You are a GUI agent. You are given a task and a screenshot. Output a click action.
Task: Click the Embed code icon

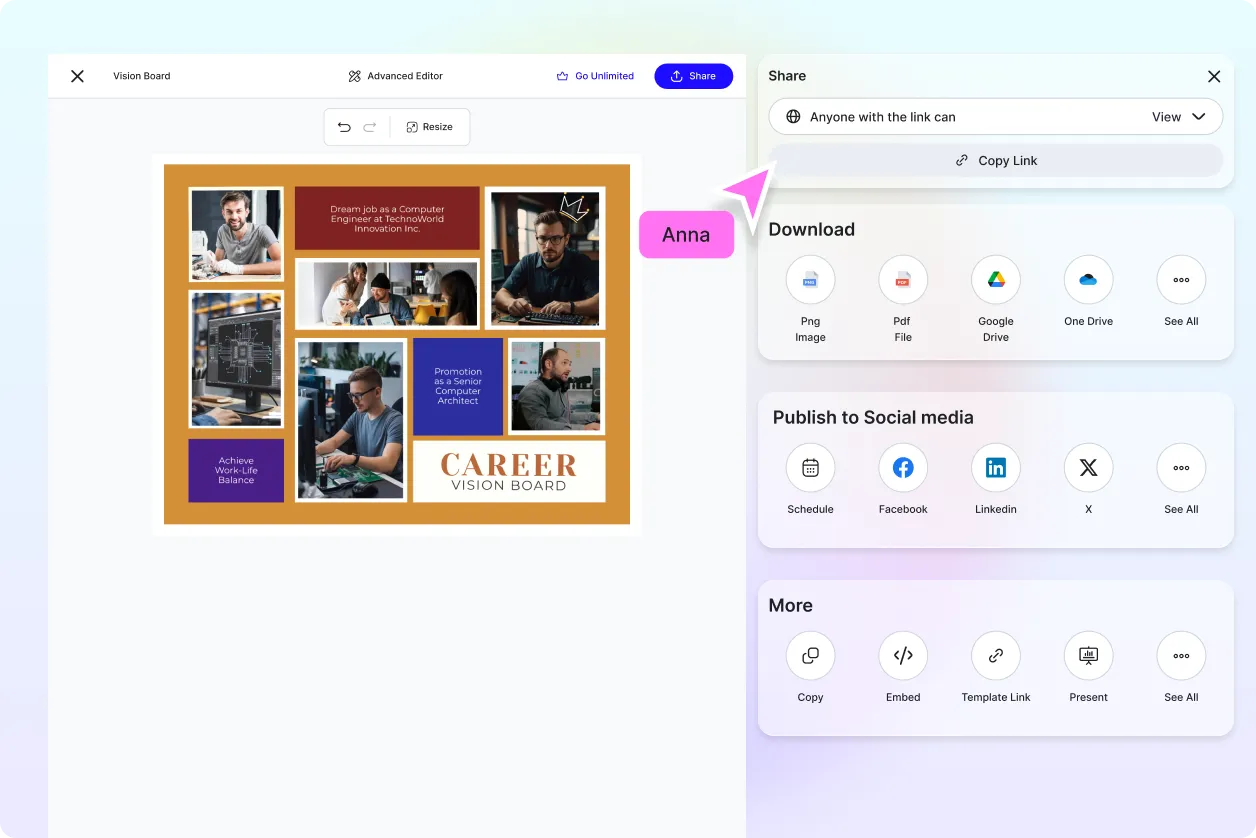coord(903,656)
